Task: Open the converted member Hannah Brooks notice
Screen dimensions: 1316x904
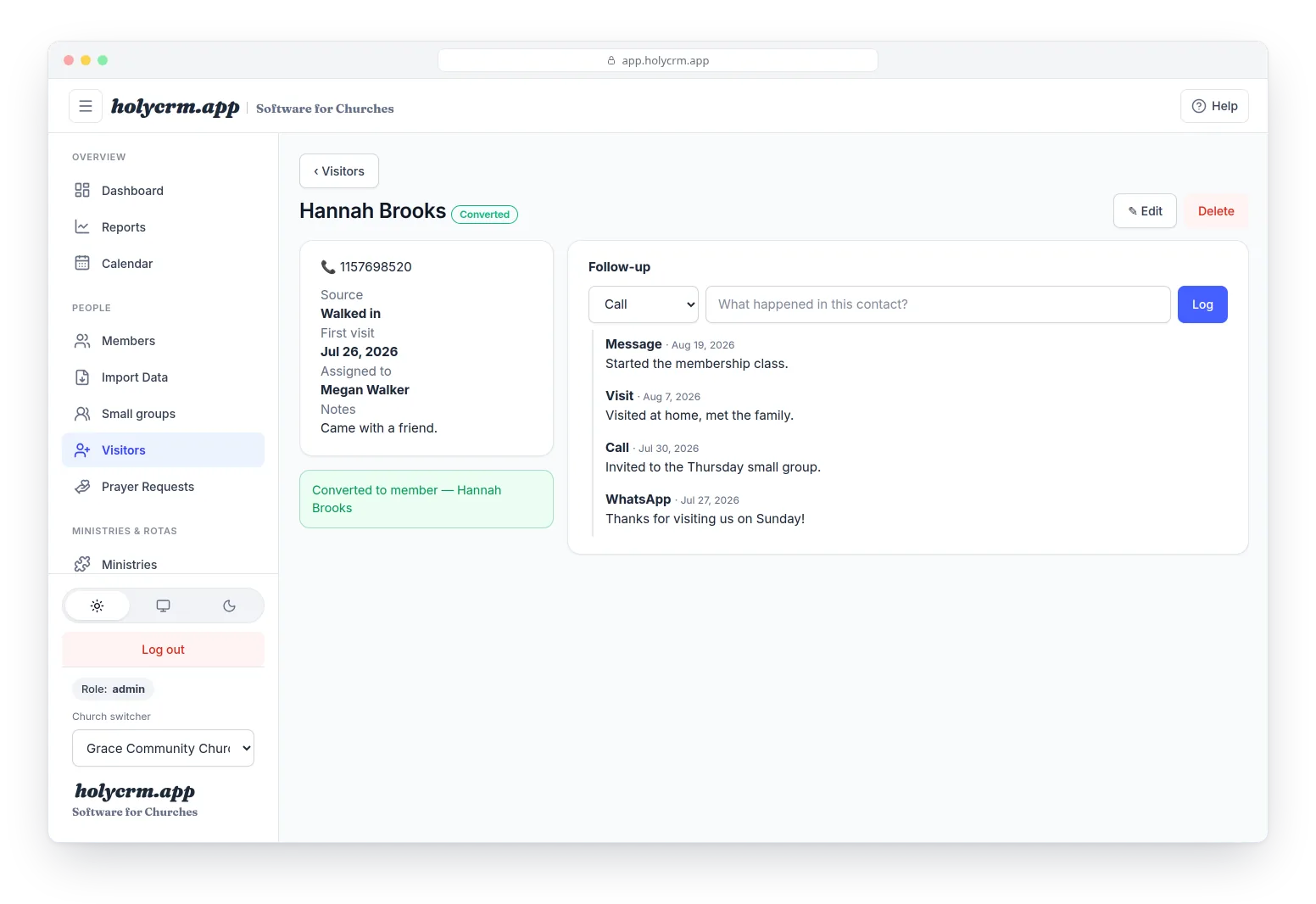Action: click(427, 499)
